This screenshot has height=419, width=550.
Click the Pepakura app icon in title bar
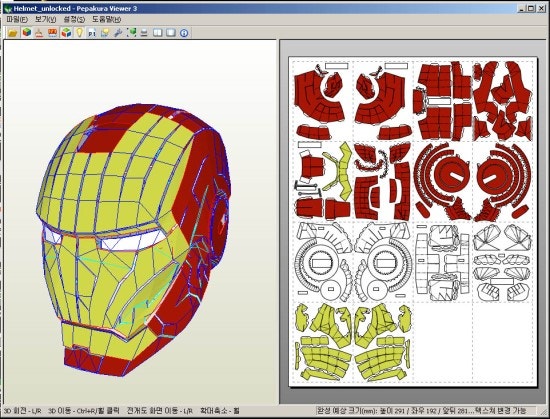(8, 8)
